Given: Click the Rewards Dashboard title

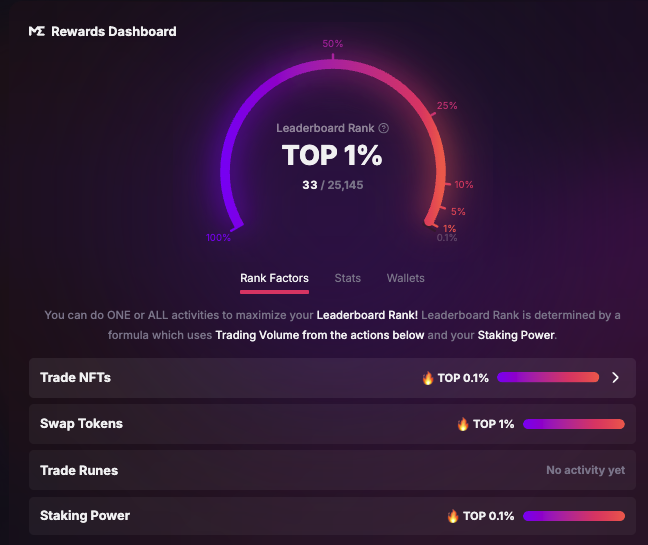Looking at the screenshot, I should click(114, 31).
